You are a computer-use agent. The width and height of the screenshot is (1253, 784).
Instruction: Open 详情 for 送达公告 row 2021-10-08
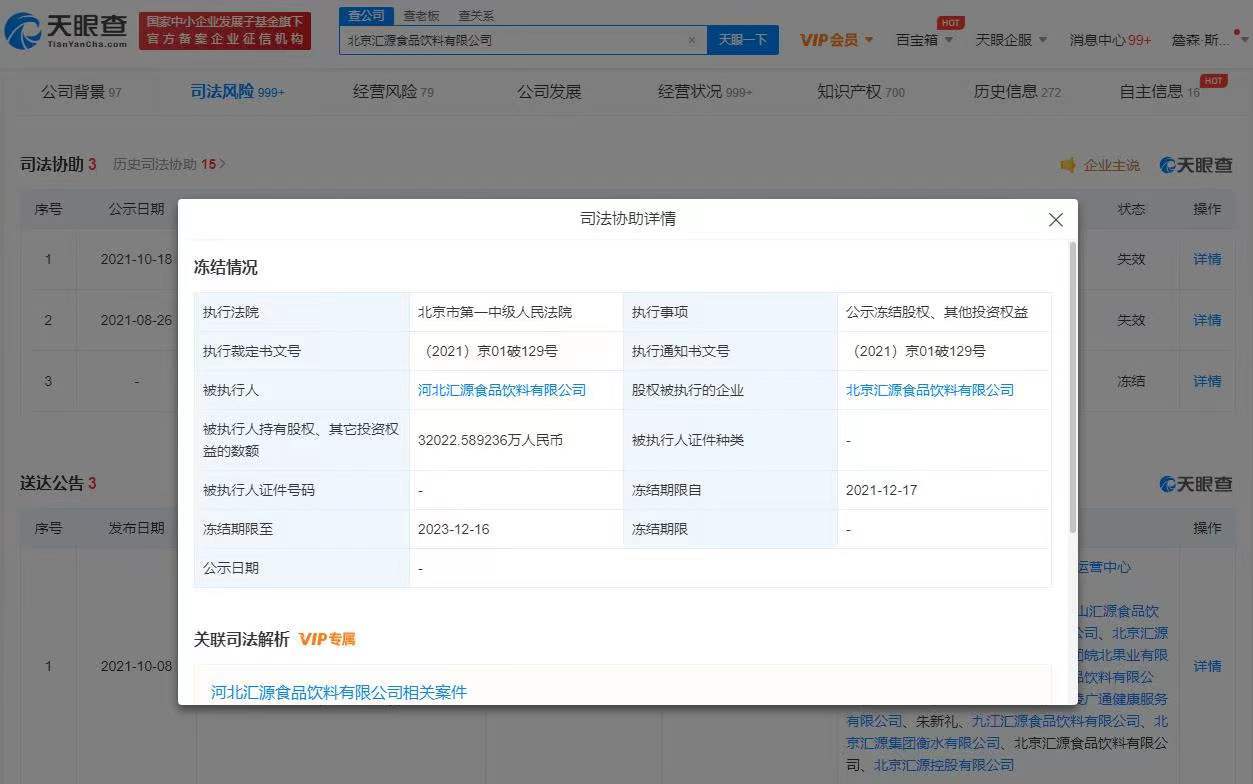click(1207, 666)
